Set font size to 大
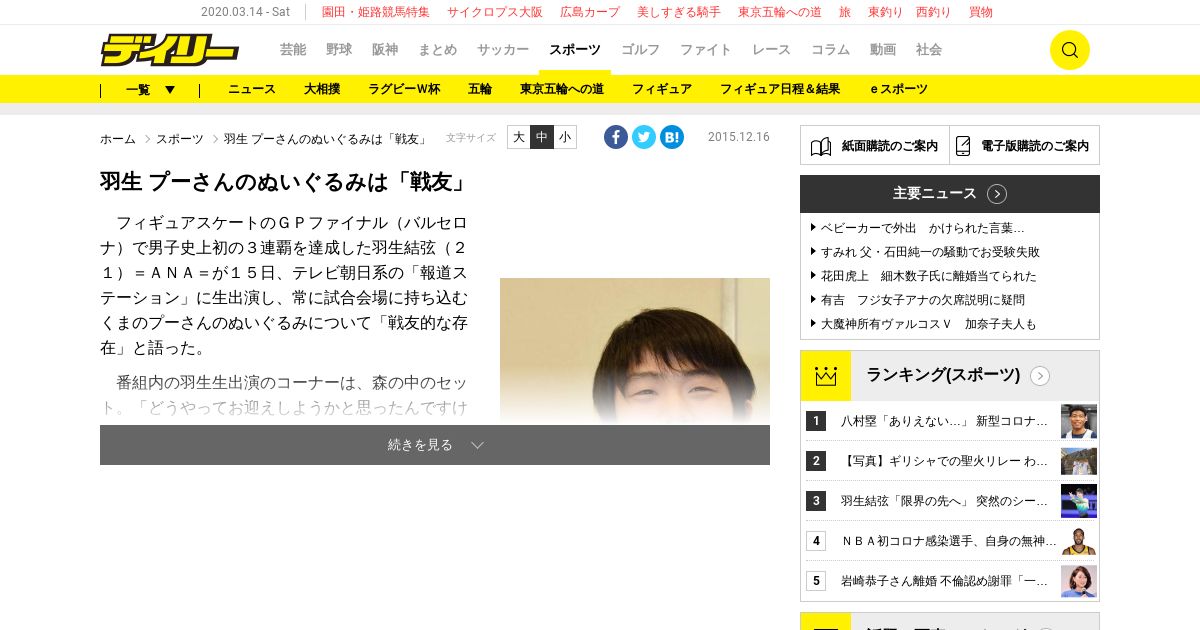 click(x=519, y=137)
